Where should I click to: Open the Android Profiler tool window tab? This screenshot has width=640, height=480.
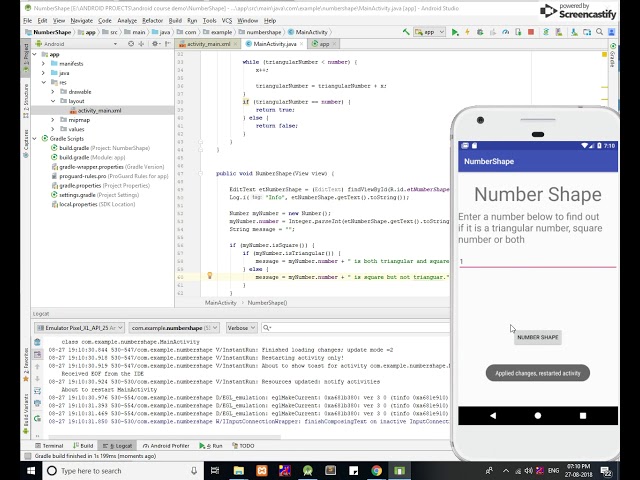click(x=166, y=446)
